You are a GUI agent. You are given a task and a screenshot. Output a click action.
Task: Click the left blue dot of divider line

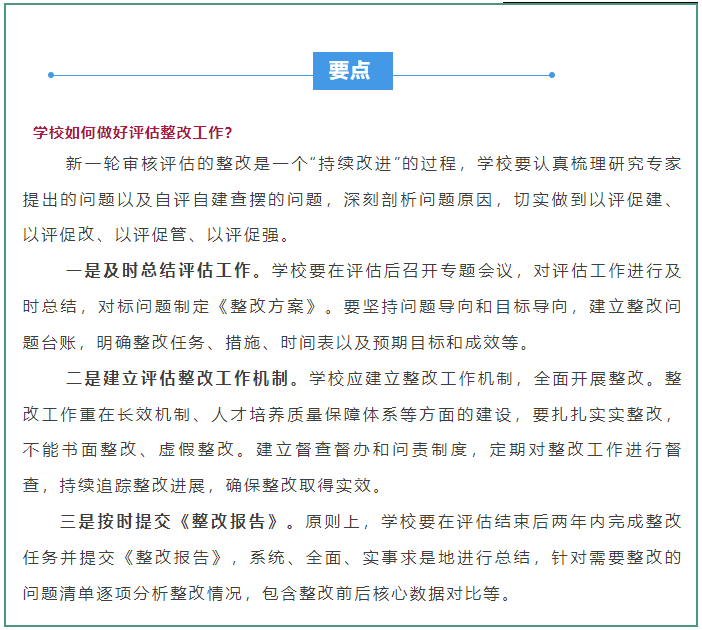pyautogui.click(x=51, y=74)
